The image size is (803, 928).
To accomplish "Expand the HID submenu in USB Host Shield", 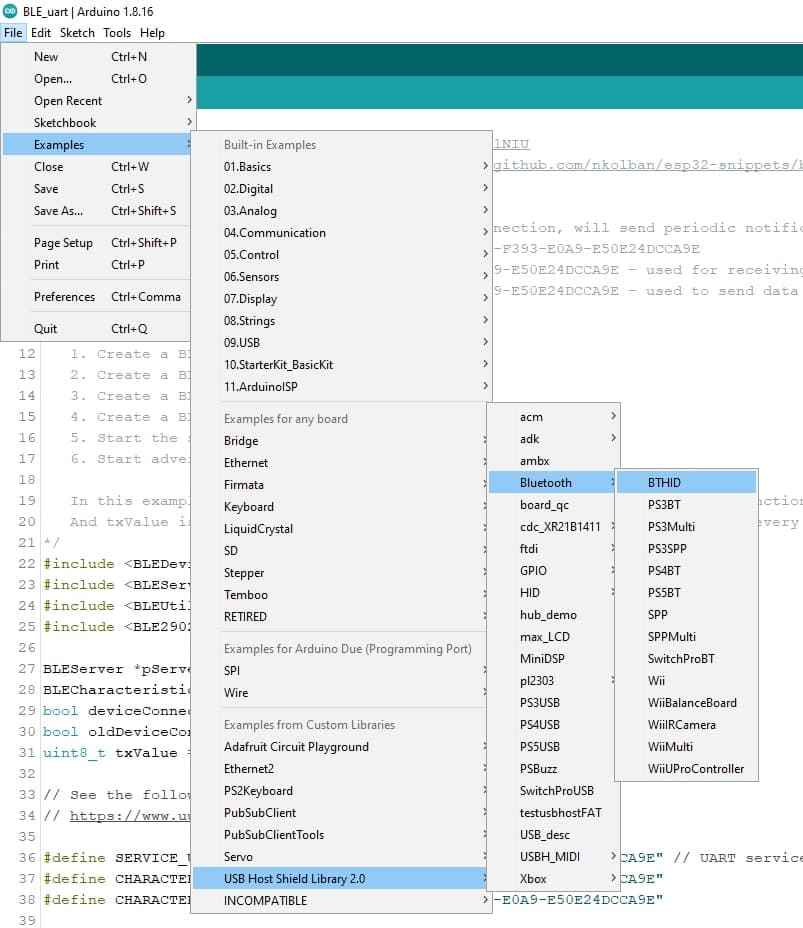I will [530, 593].
